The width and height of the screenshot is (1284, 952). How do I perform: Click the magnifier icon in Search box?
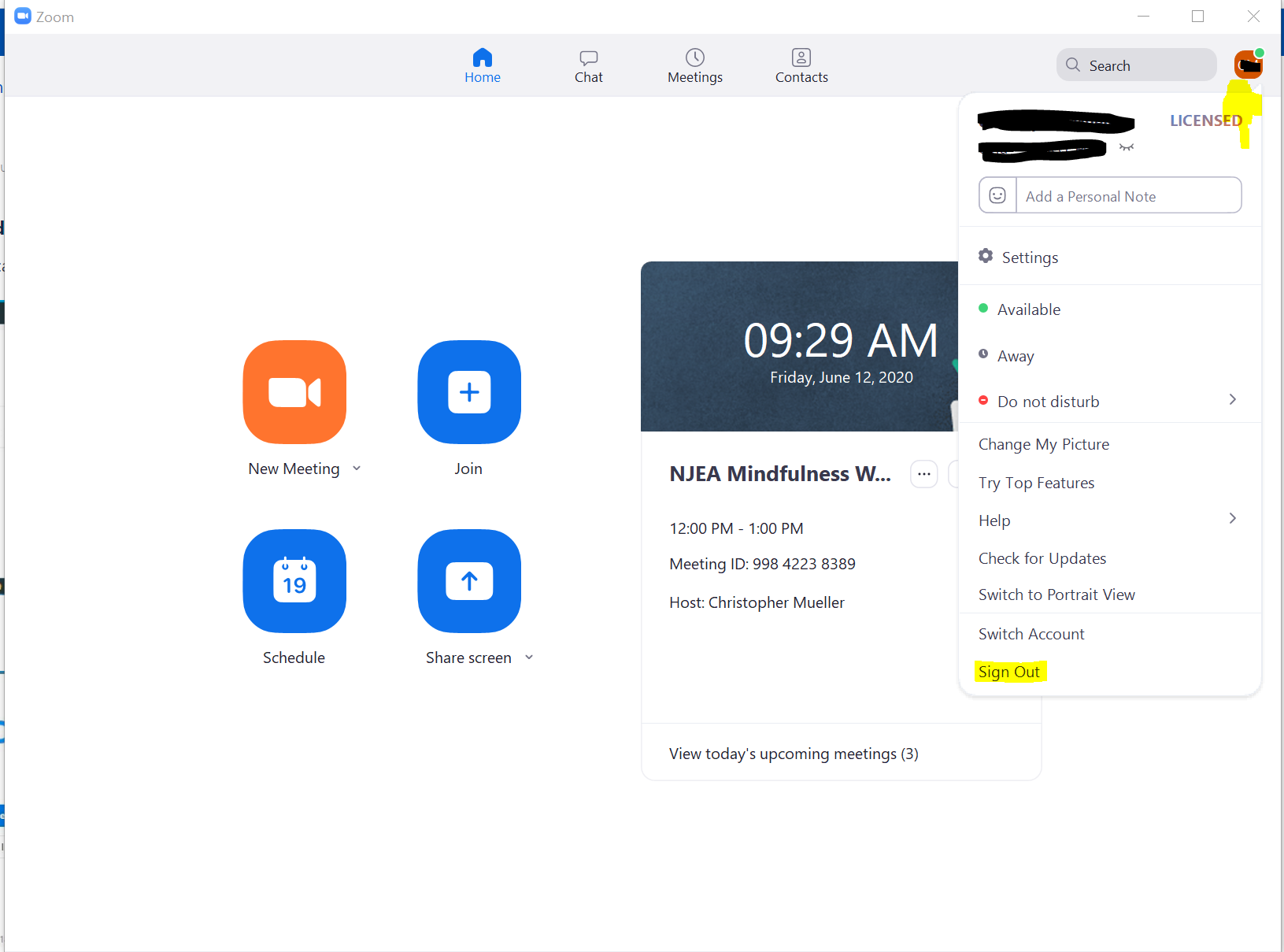(1073, 65)
